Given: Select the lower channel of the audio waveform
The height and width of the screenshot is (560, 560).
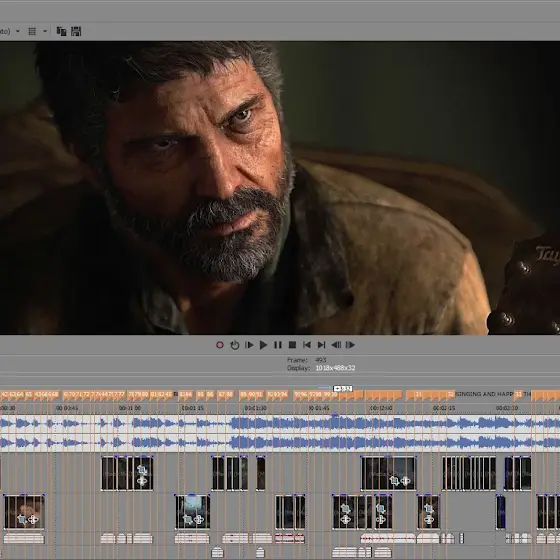Looking at the screenshot, I should pyautogui.click(x=280, y=443).
